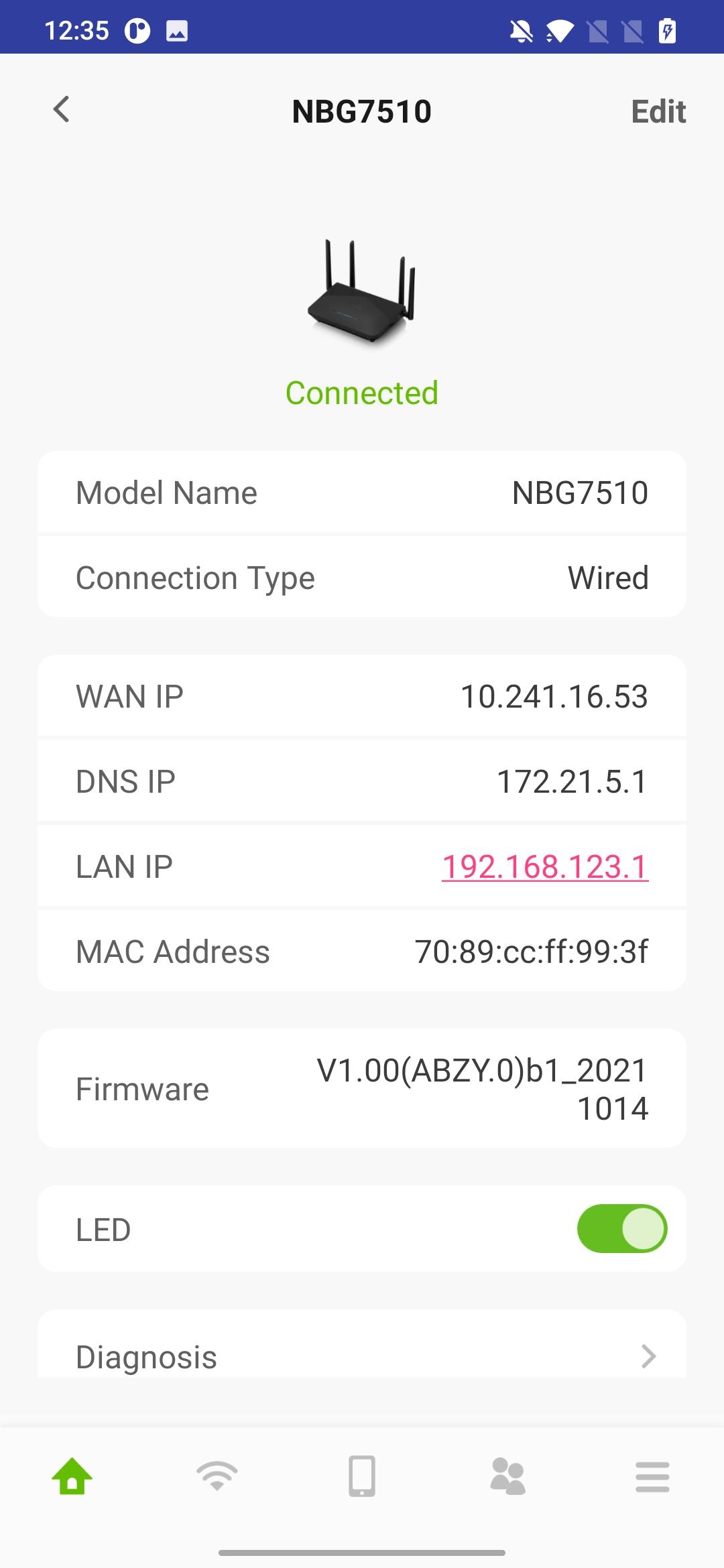Tap the MAC Address row
Screen dimensions: 724x1568
[362, 951]
